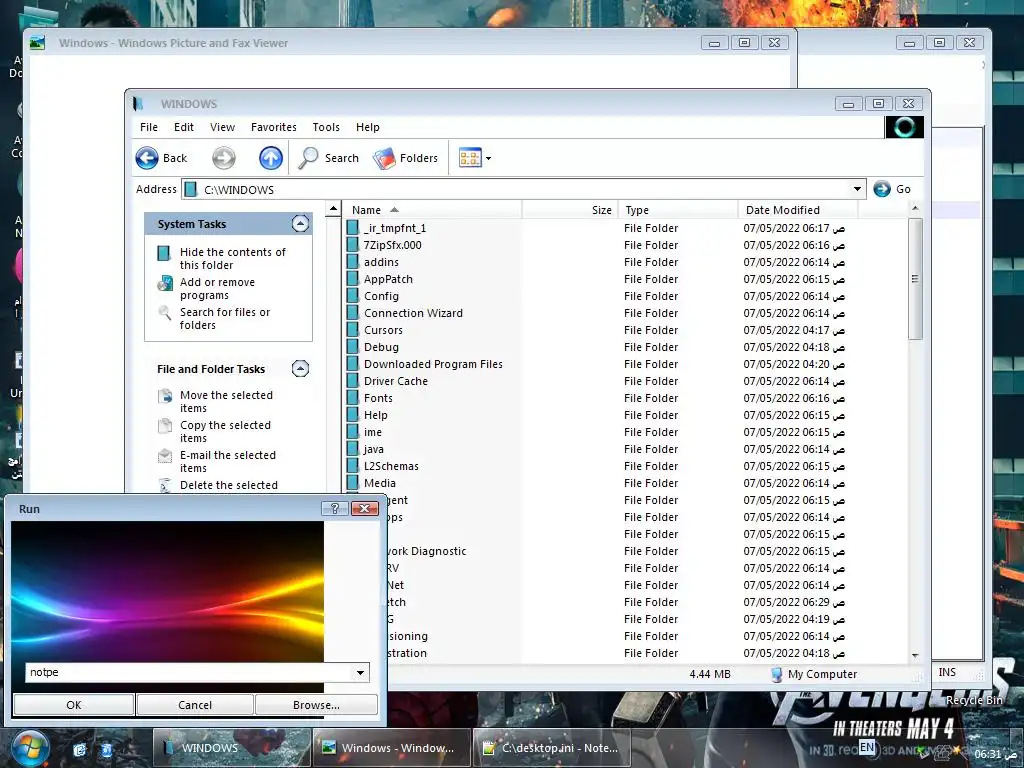Click the Delete the selected task
The height and width of the screenshot is (768, 1024).
[x=229, y=485]
